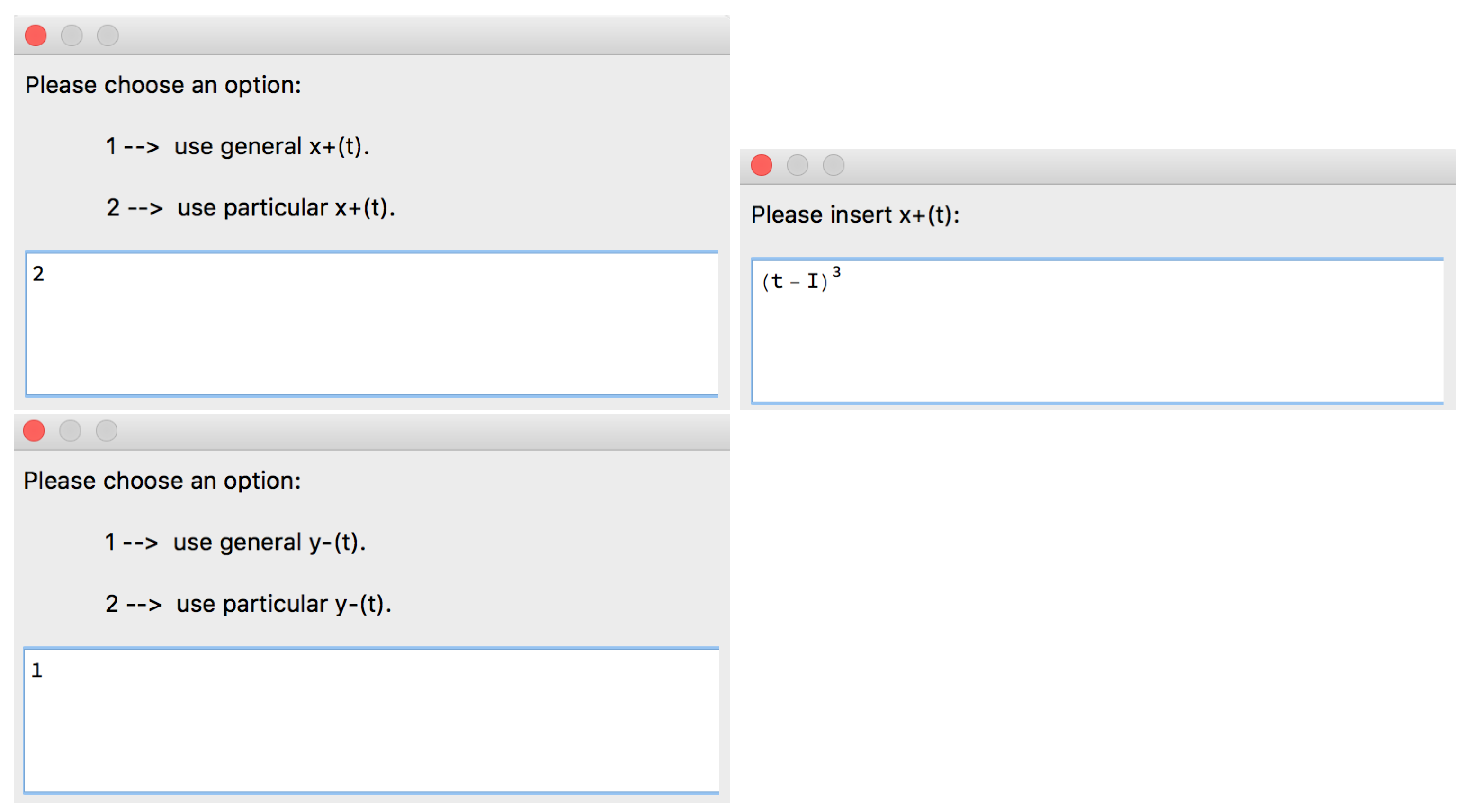The height and width of the screenshot is (812, 1471).
Task: Click the title bar of insert x+(t) window
Action: [1113, 166]
